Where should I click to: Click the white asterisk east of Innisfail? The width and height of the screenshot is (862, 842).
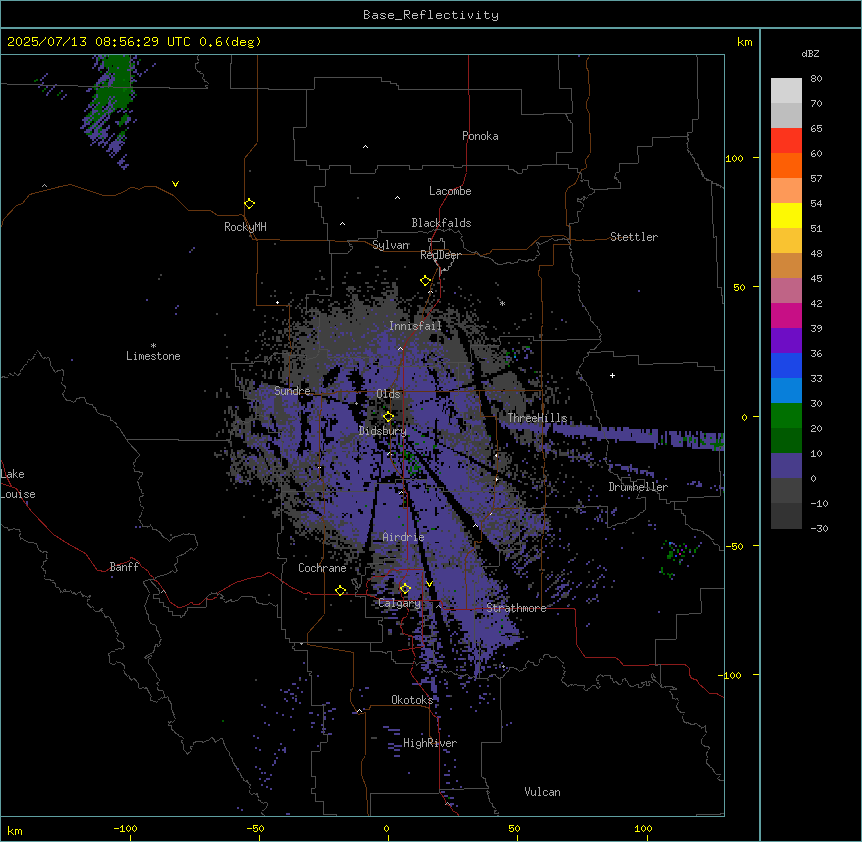[x=502, y=303]
